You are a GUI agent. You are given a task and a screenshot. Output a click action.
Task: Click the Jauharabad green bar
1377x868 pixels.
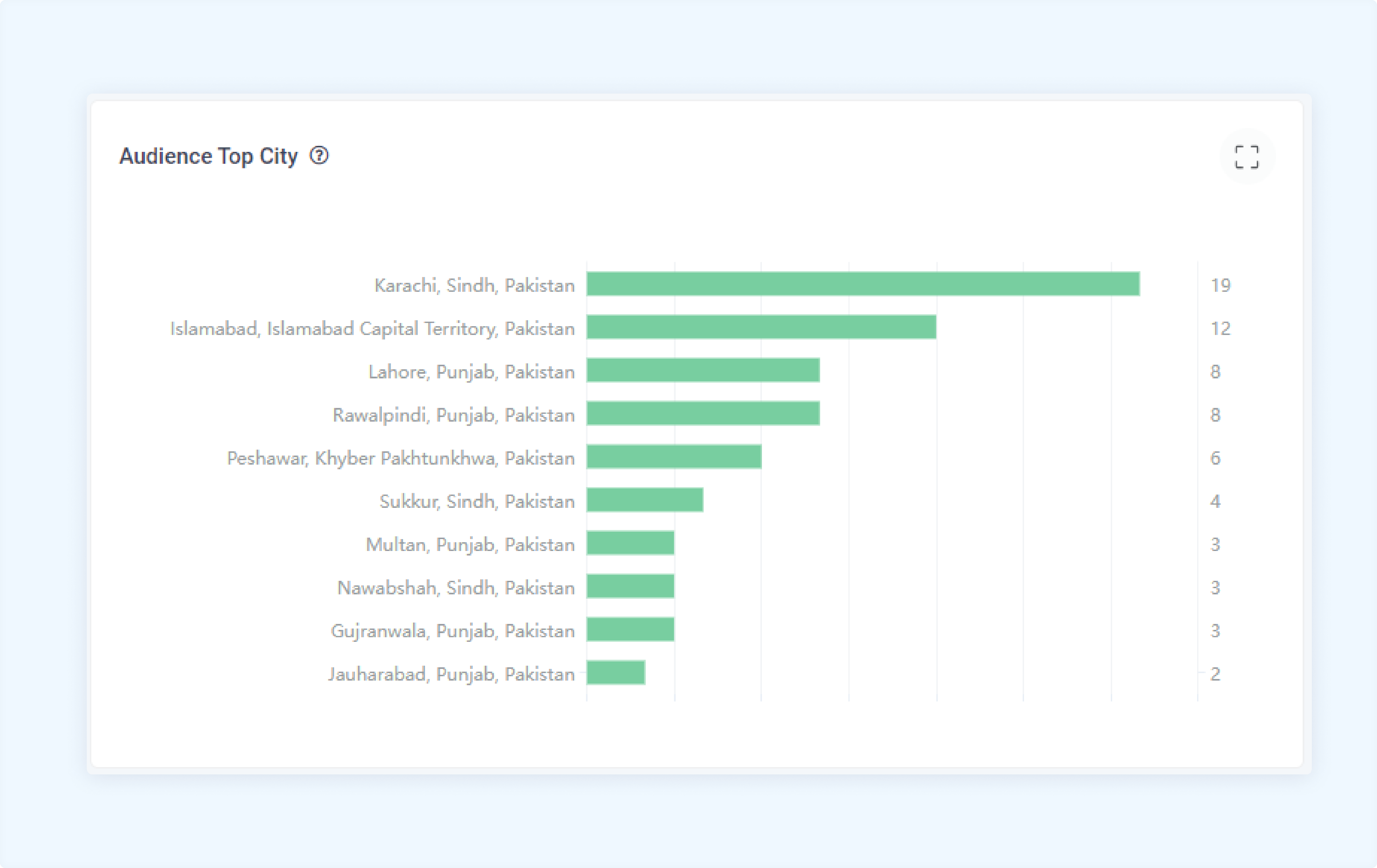pos(616,673)
